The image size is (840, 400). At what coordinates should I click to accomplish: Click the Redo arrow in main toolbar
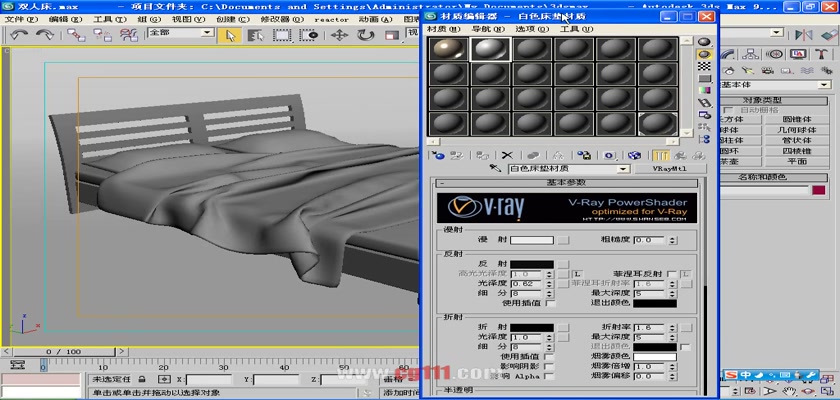pyautogui.click(x=45, y=35)
